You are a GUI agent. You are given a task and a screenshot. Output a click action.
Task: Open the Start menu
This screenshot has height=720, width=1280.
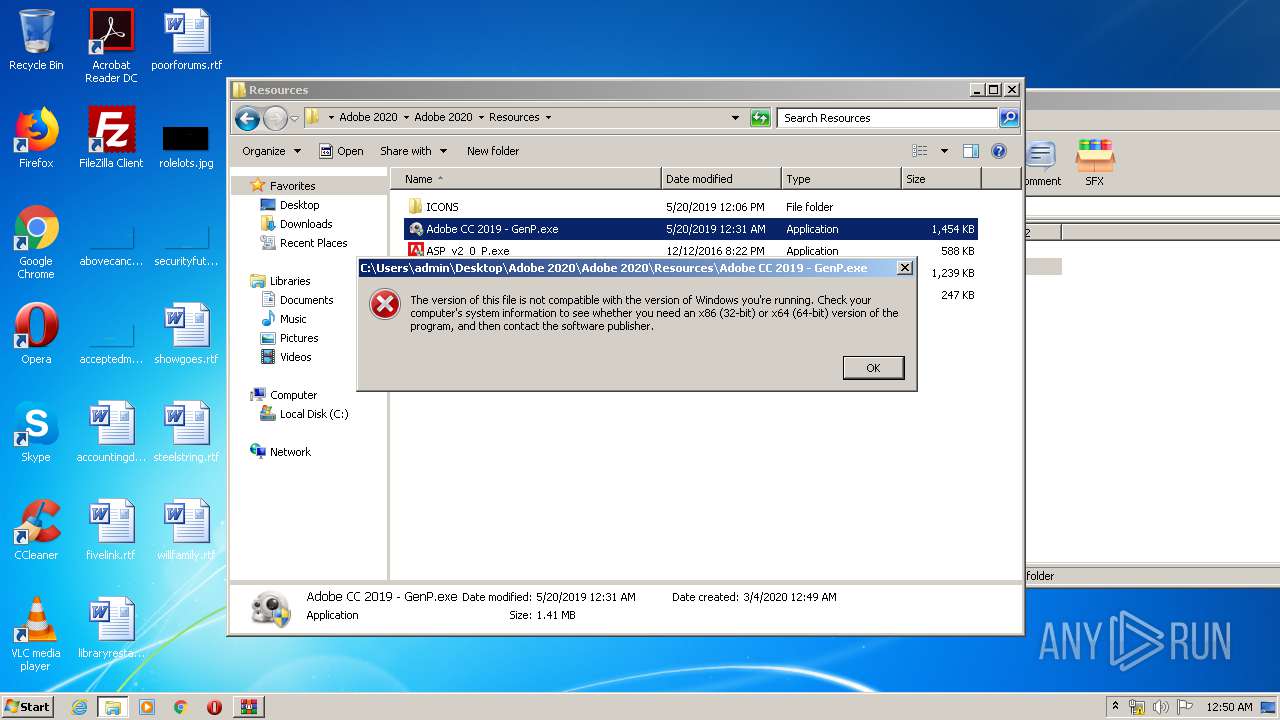point(28,706)
